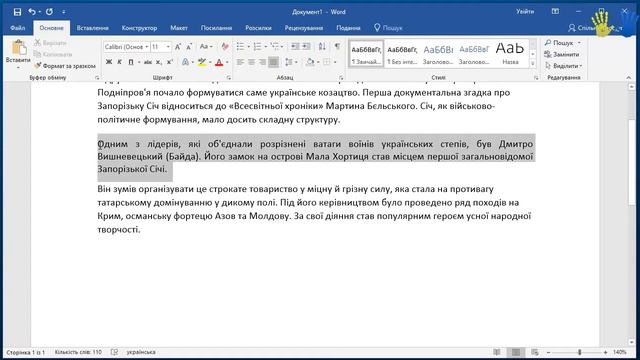Save the document via quick access

[17, 12]
